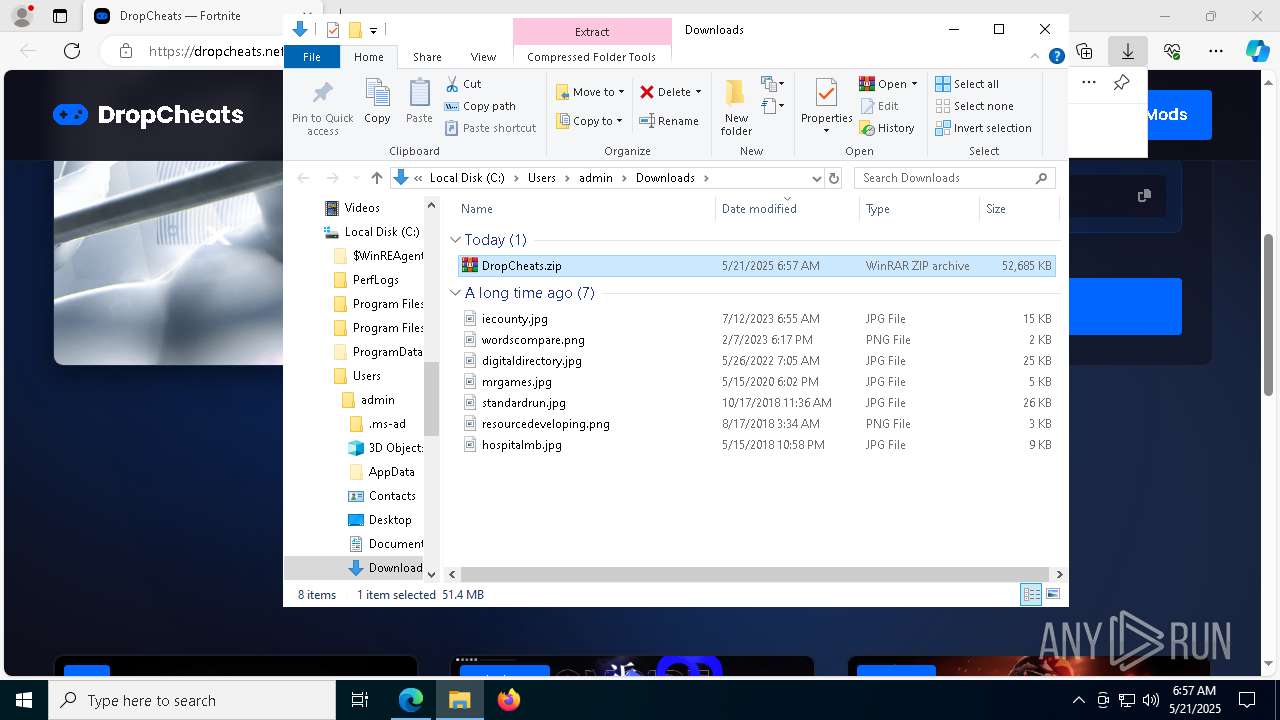Click the Pin to Quick access icon

click(x=322, y=95)
